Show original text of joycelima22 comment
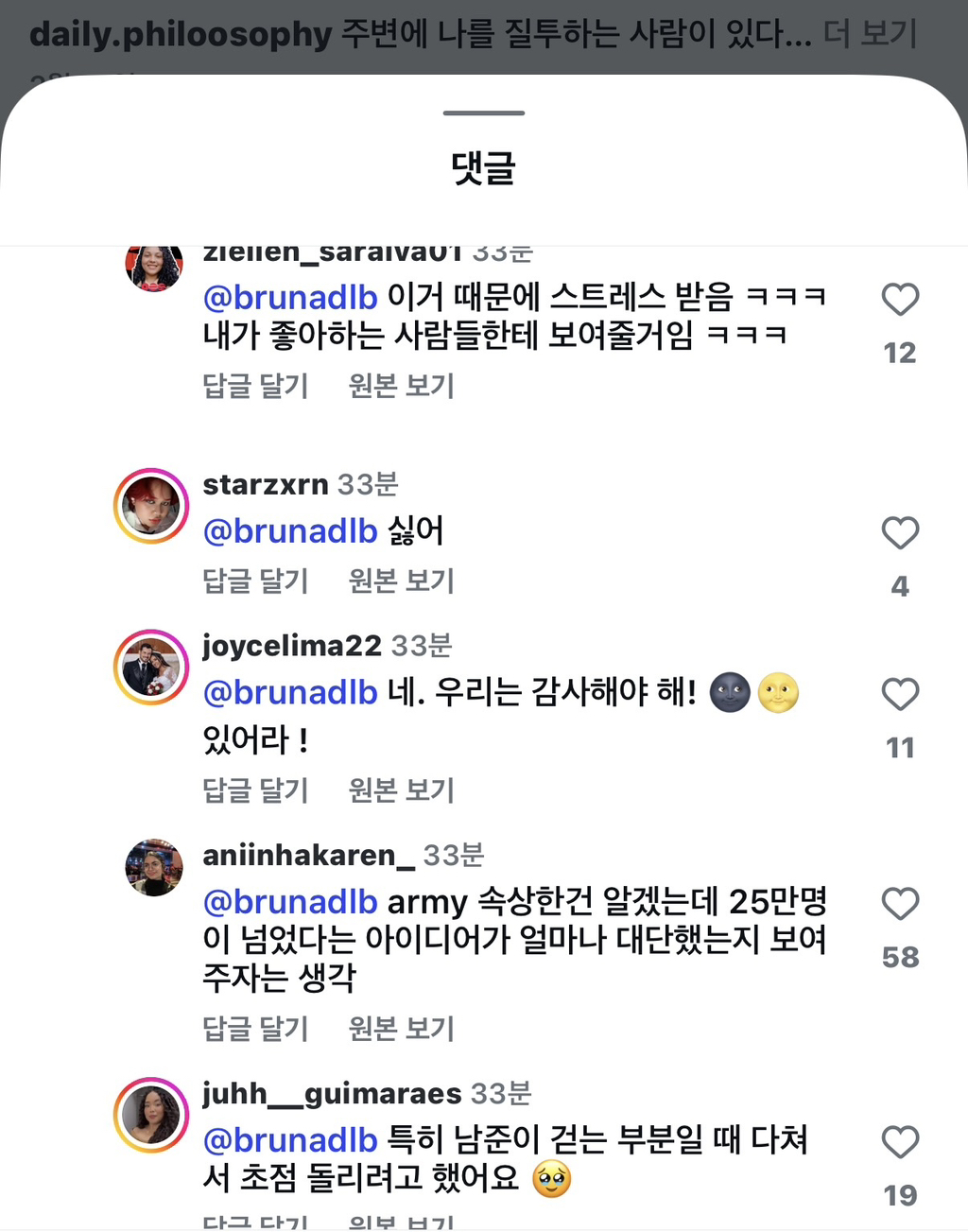Image resolution: width=968 pixels, height=1232 pixels. pyautogui.click(x=402, y=790)
